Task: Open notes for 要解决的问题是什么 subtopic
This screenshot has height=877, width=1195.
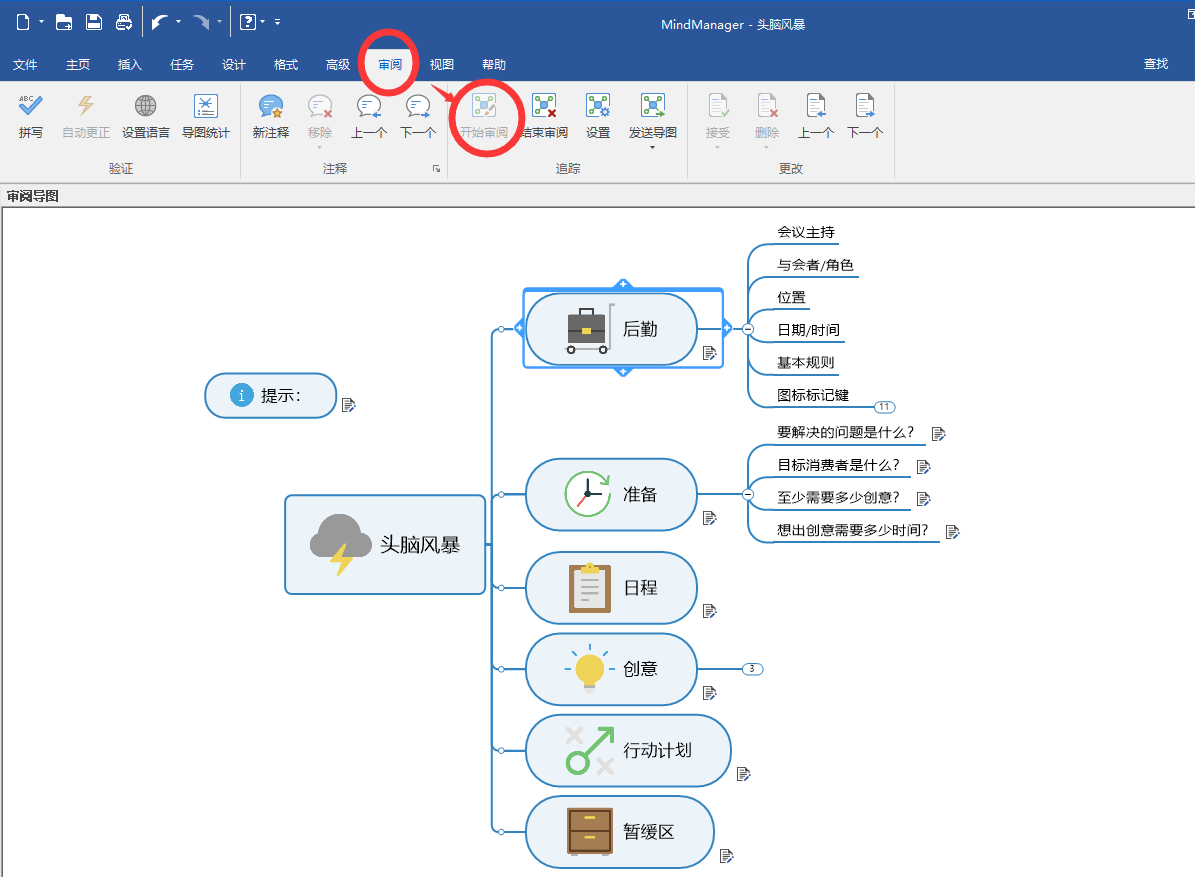Action: click(x=938, y=434)
